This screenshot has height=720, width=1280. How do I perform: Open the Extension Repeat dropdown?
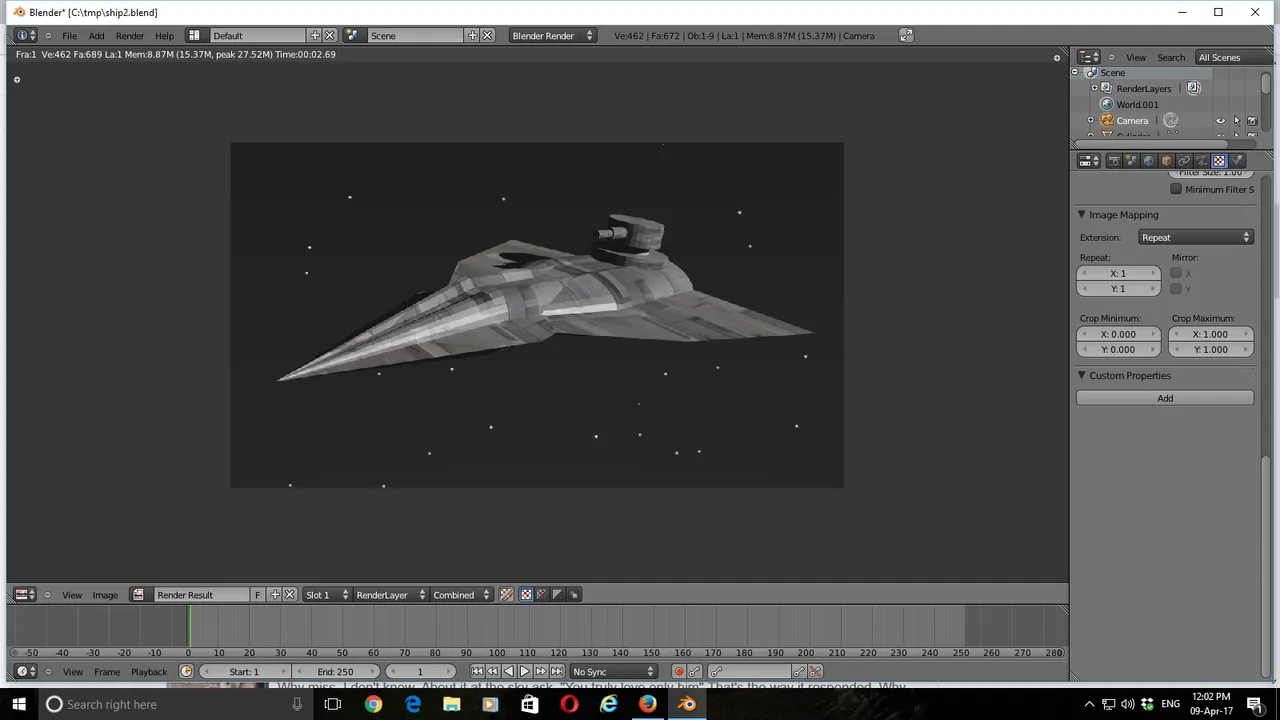pyautogui.click(x=1196, y=237)
